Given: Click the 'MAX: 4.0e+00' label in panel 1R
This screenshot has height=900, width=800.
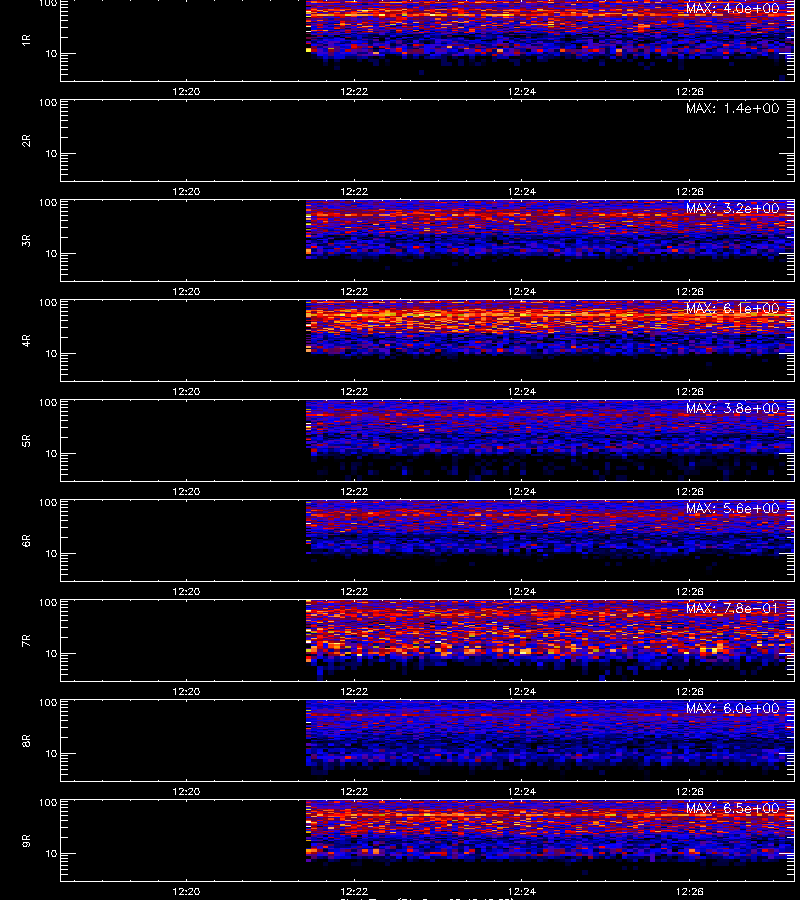Looking at the screenshot, I should coord(732,9).
